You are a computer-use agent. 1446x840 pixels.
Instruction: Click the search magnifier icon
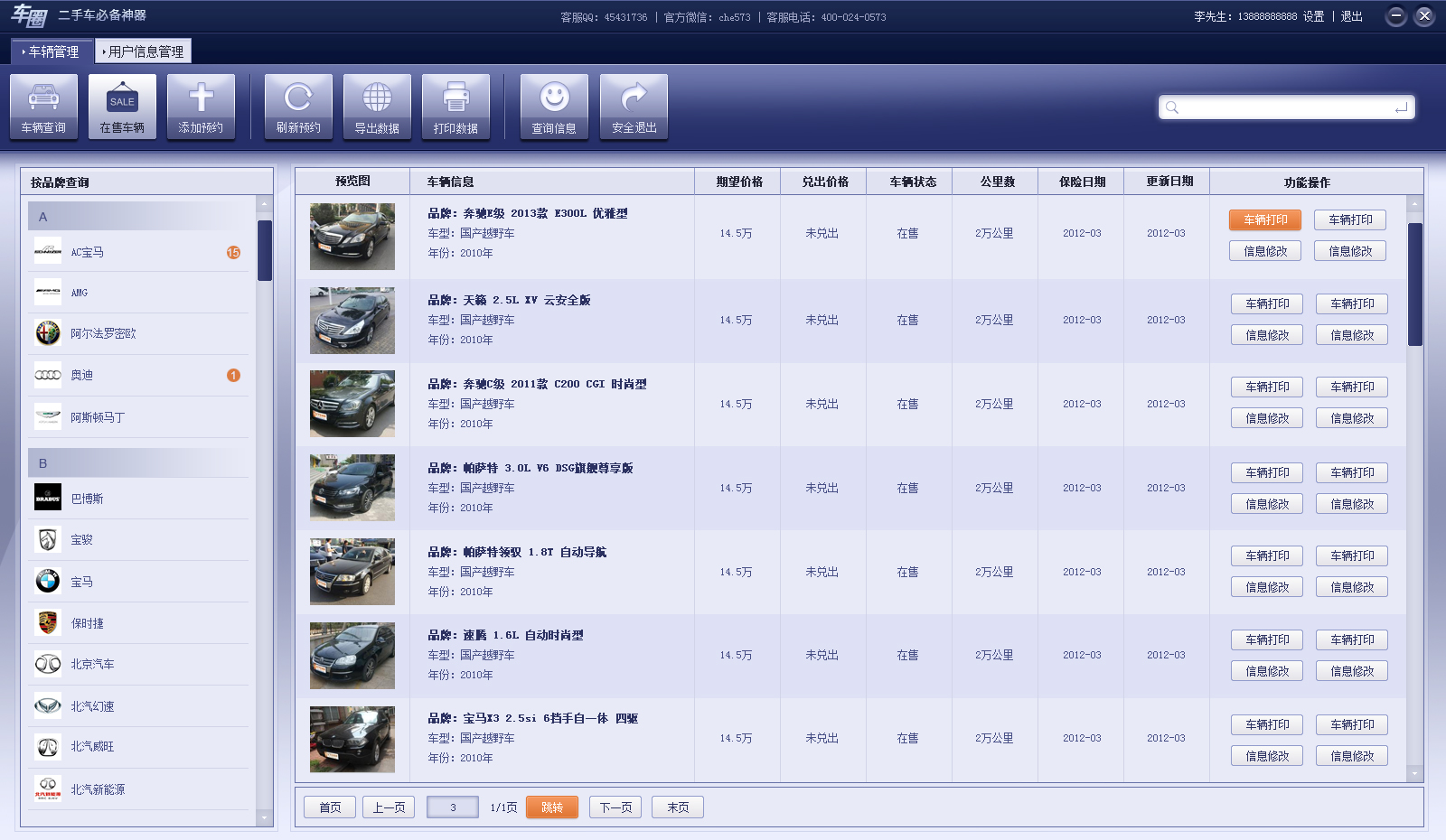click(x=1172, y=107)
